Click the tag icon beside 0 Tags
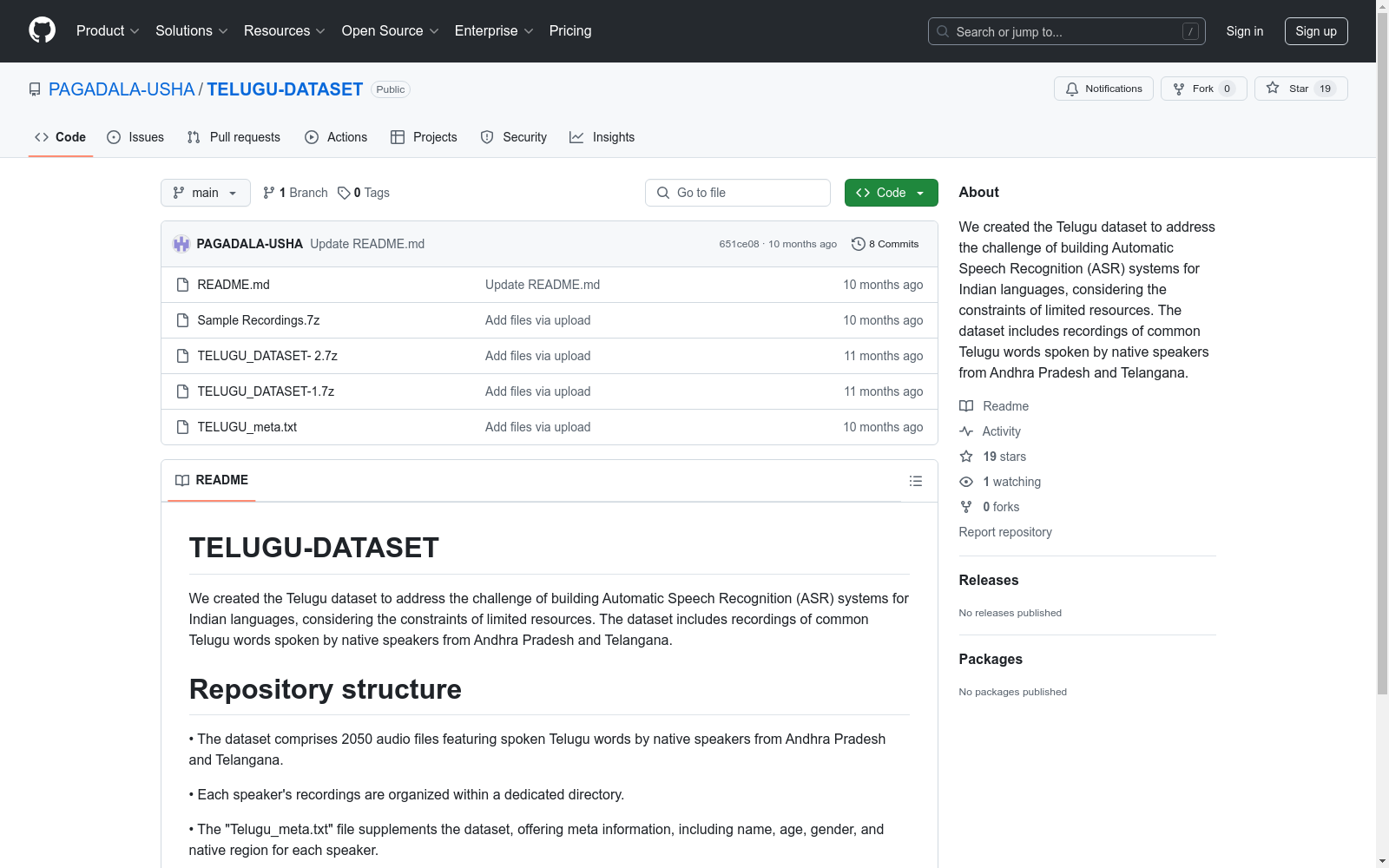The height and width of the screenshot is (868, 1389). pyautogui.click(x=344, y=193)
